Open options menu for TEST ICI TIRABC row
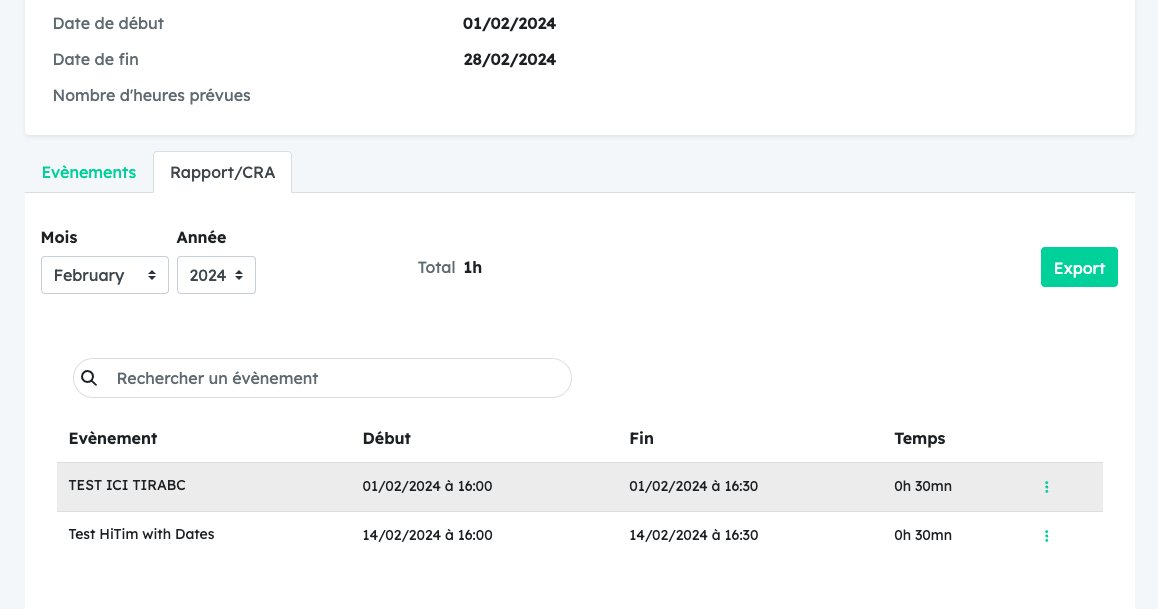Image resolution: width=1158 pixels, height=609 pixels. click(x=1046, y=486)
